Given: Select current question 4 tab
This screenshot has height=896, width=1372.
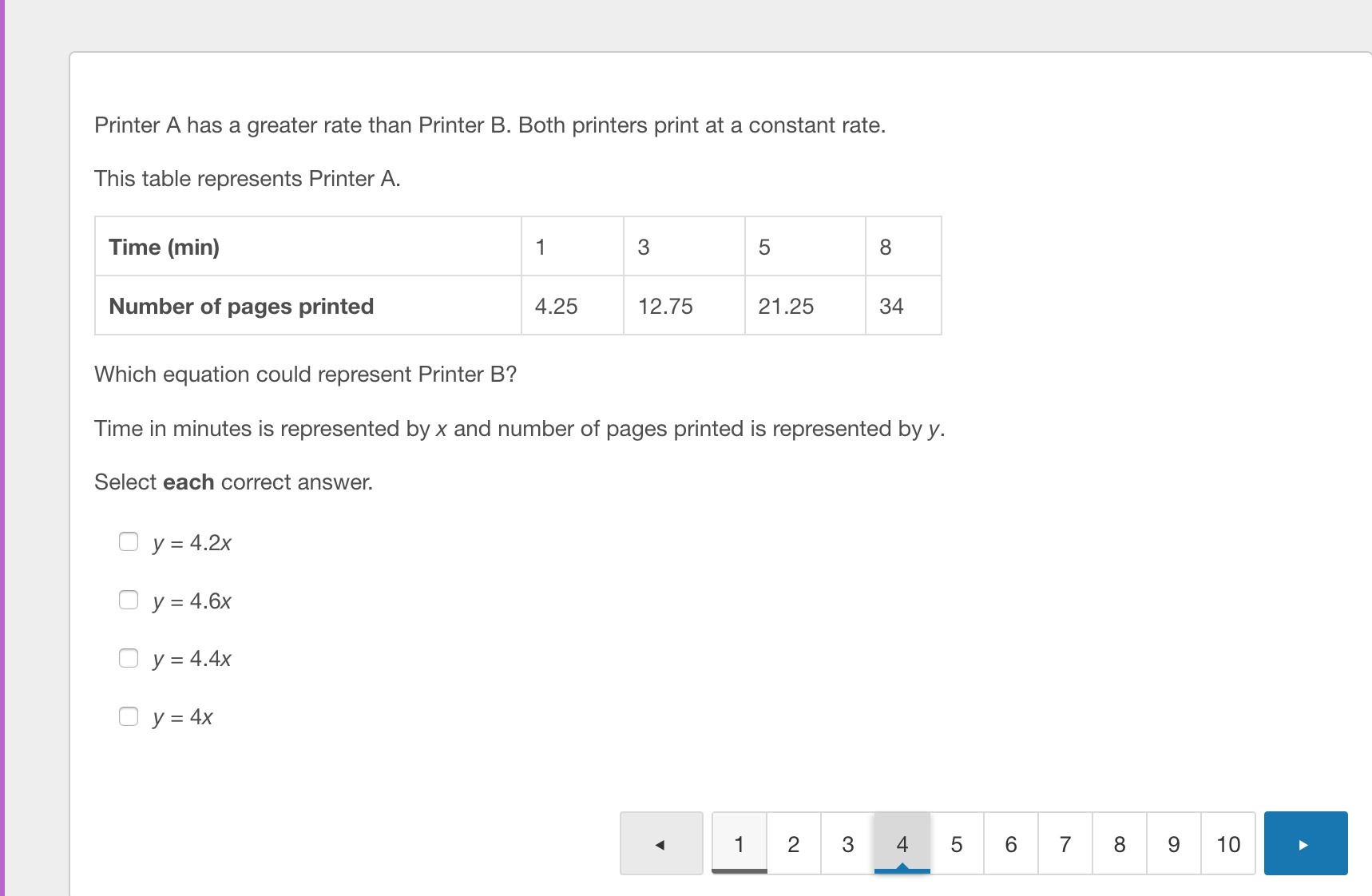Looking at the screenshot, I should tap(902, 844).
